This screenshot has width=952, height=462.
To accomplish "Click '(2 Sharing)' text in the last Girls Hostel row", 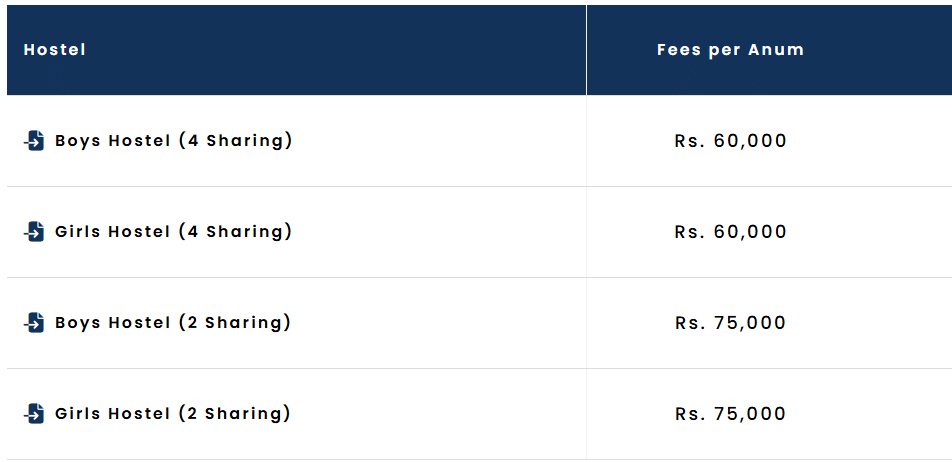I will [x=235, y=414].
